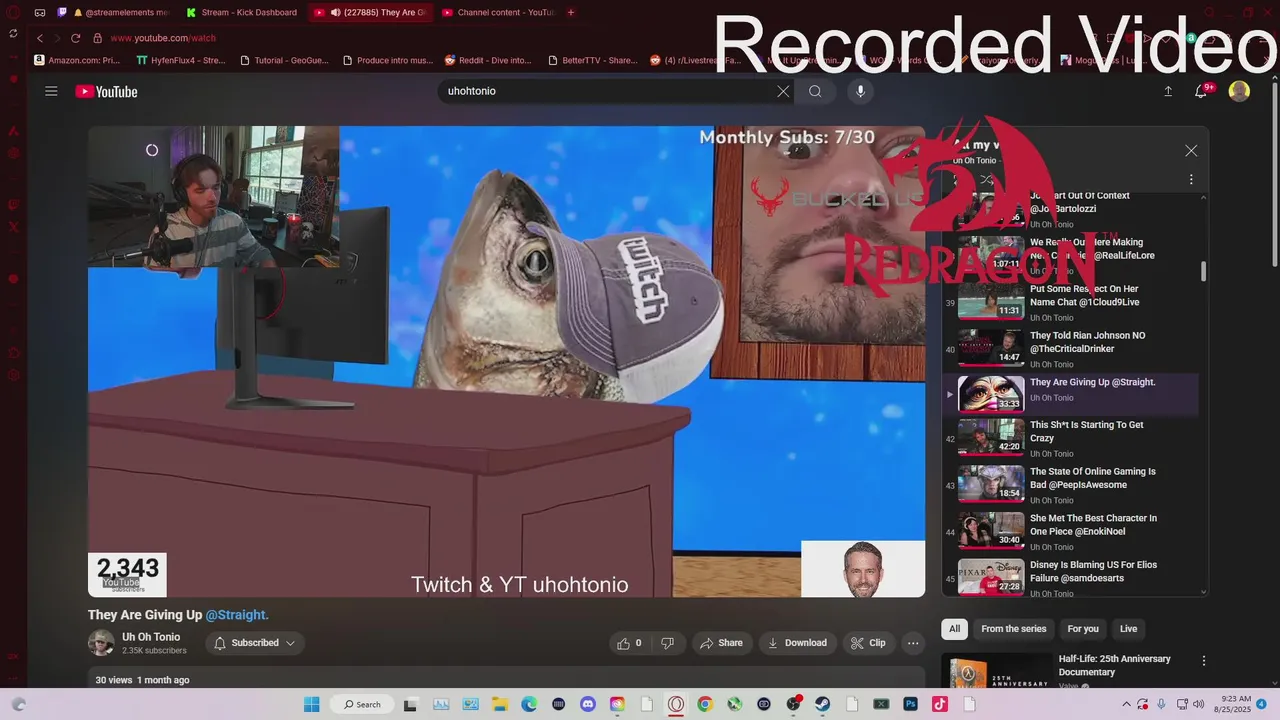Image resolution: width=1280 pixels, height=720 pixels.
Task: Open the Tutorial - GeoGuessr bookmark
Action: 284,60
